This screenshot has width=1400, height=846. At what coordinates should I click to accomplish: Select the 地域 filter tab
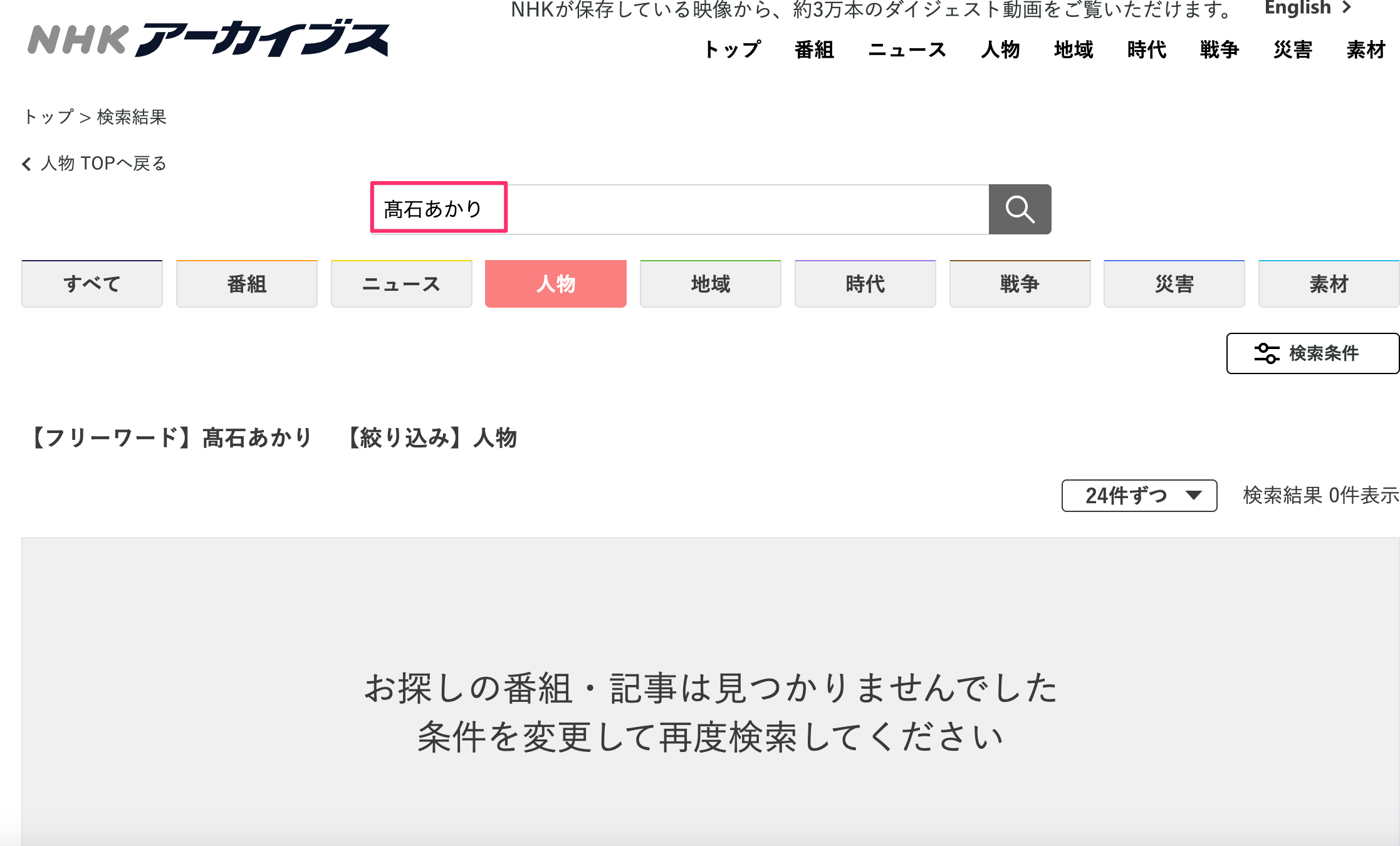tap(711, 284)
